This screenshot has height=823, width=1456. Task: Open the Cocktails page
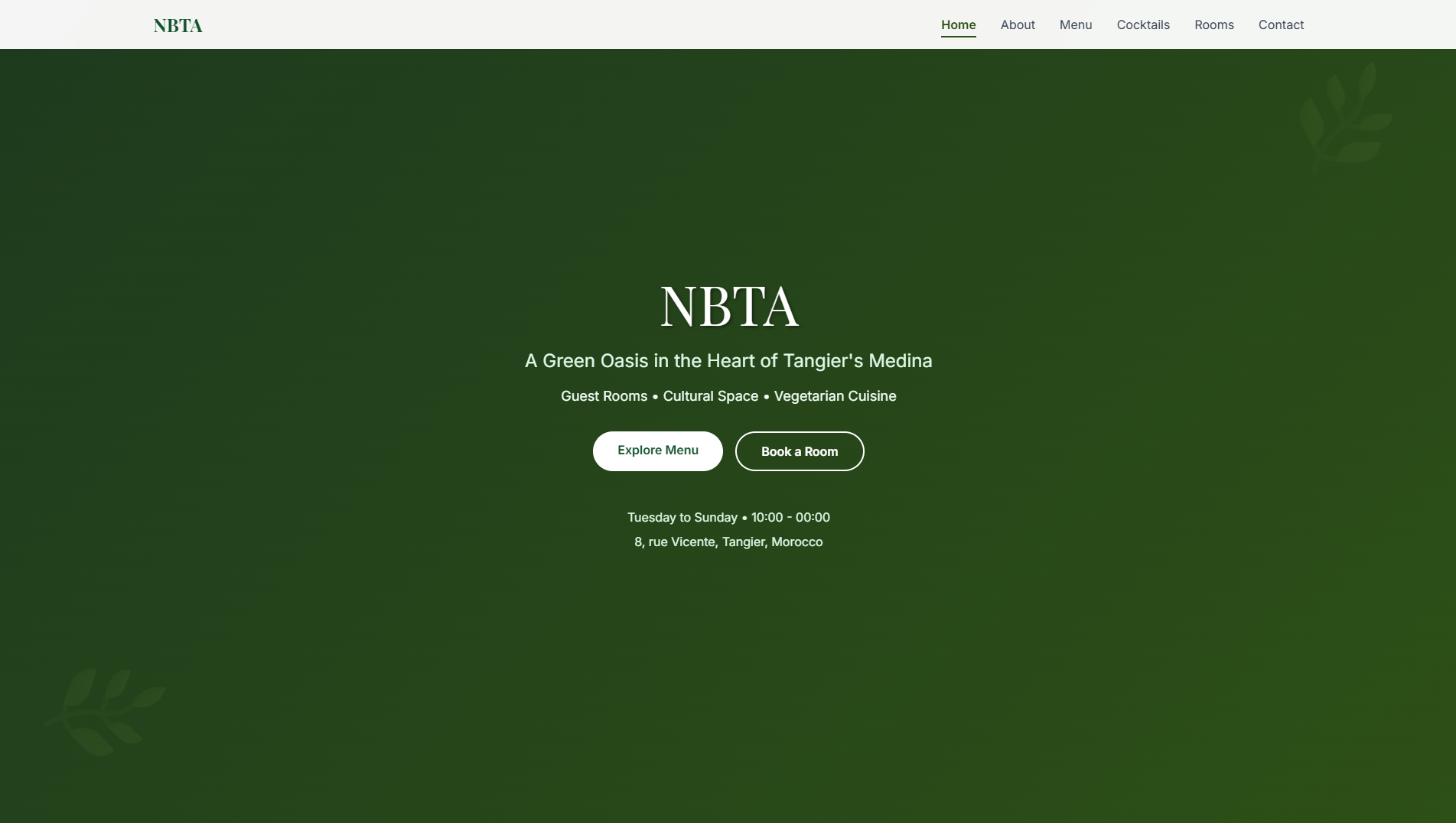click(x=1143, y=24)
